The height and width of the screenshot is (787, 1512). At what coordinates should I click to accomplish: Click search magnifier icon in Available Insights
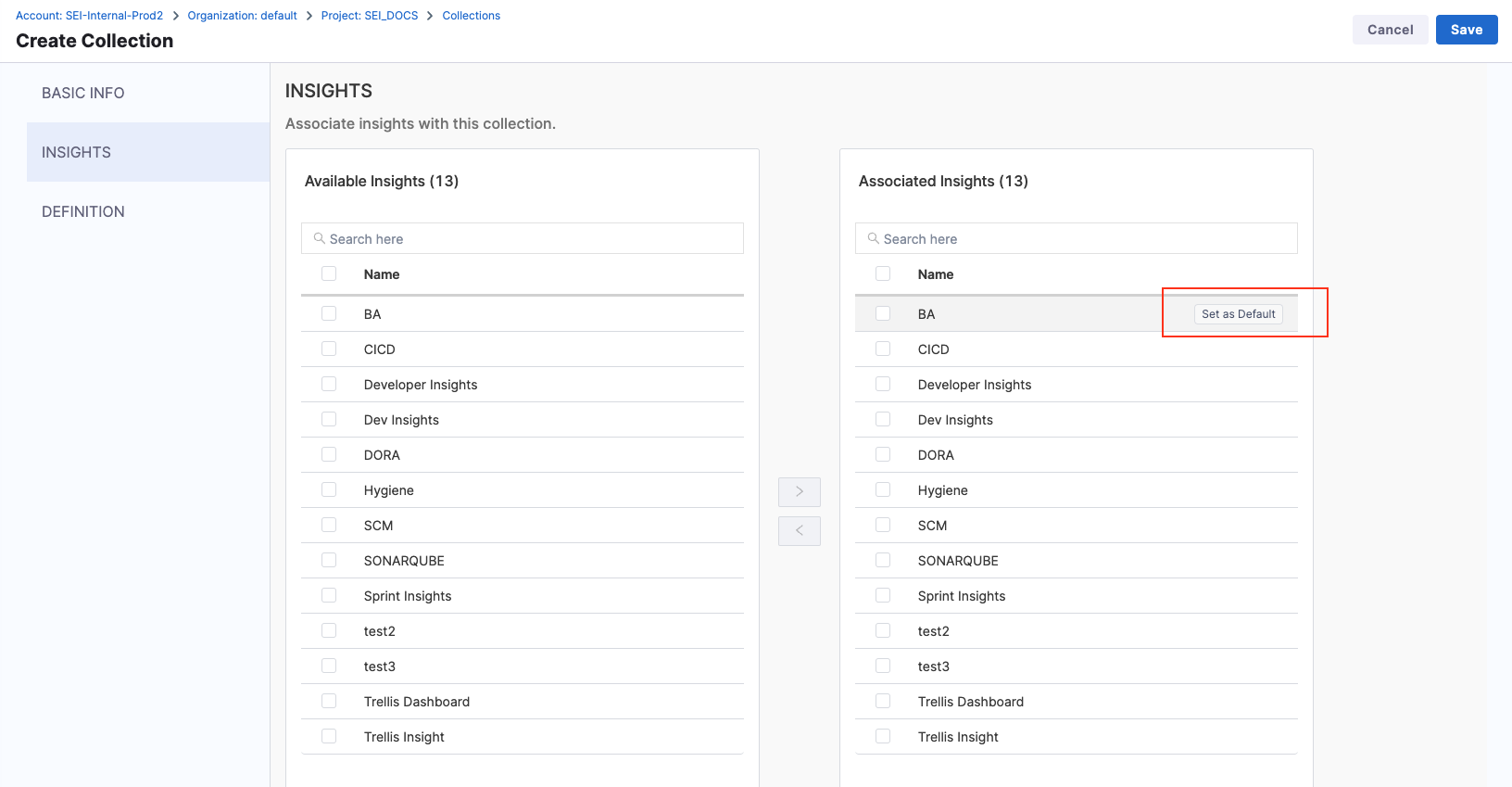tap(319, 238)
